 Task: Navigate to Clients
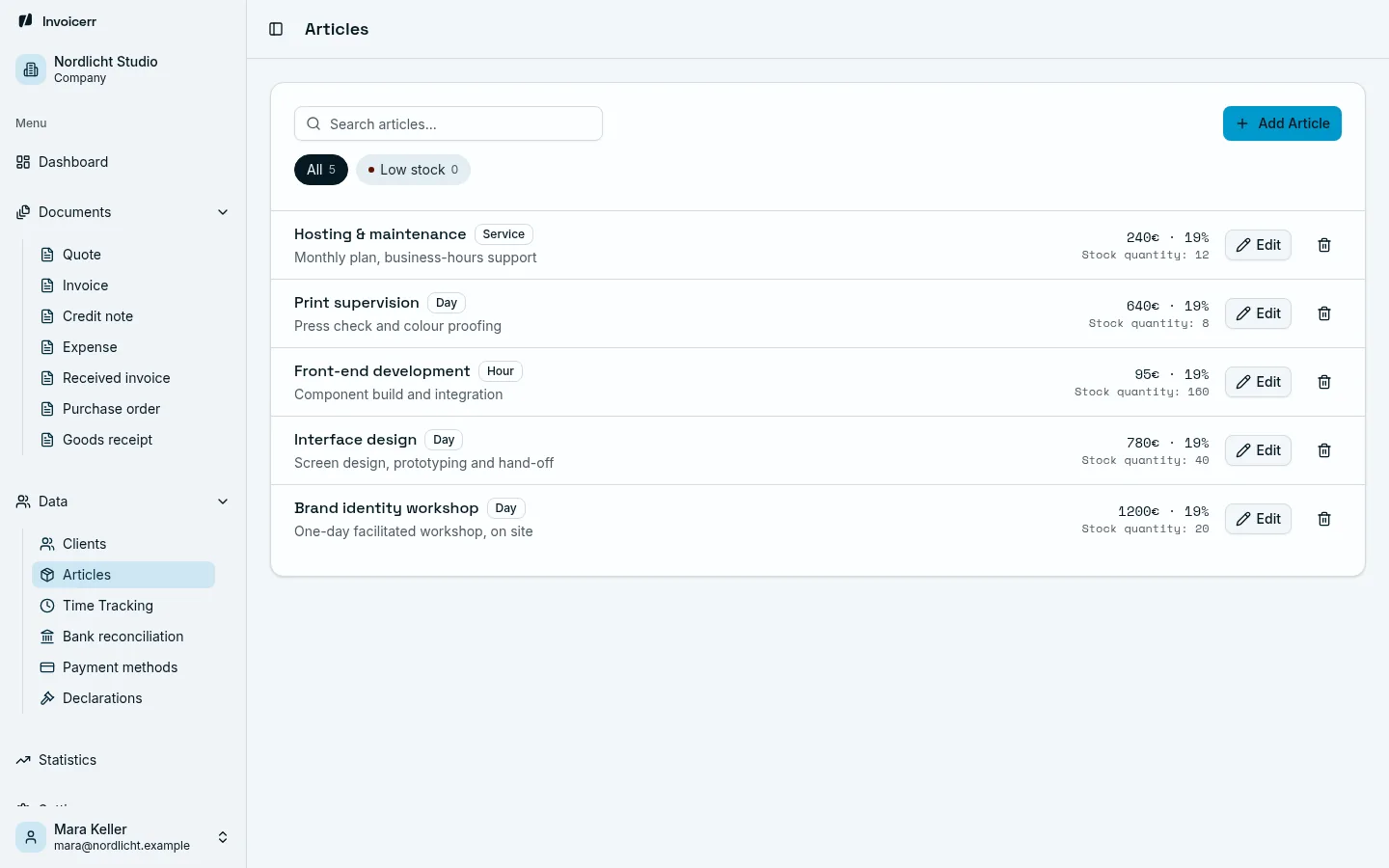tap(123, 544)
